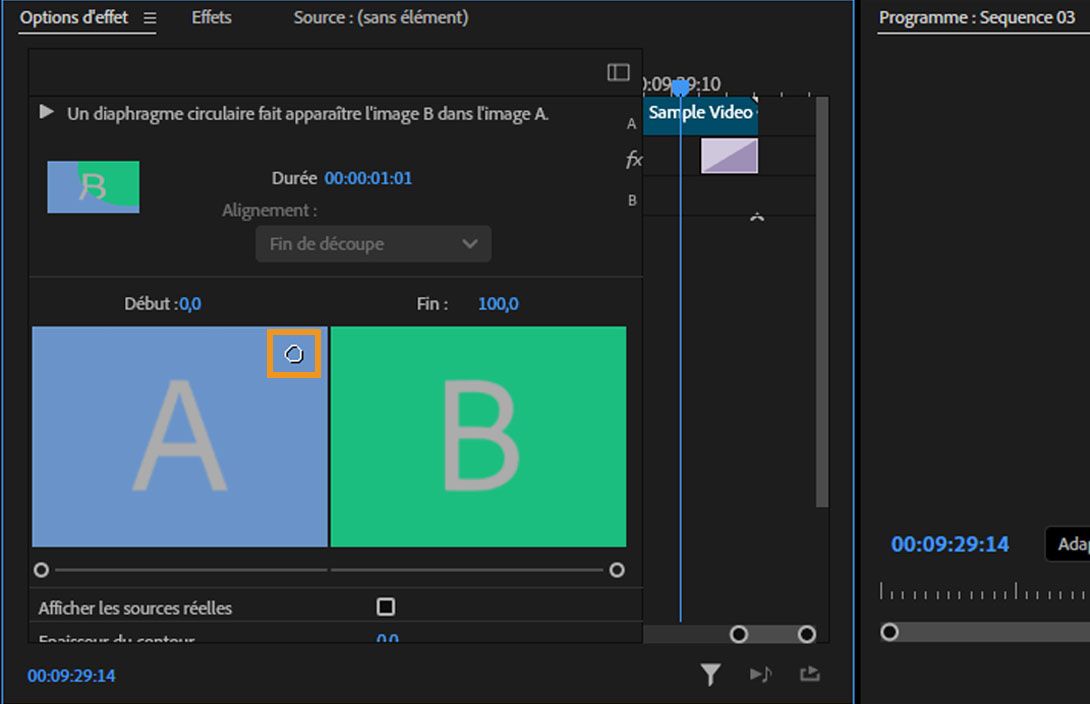
Task: Click the export icon in the panel footer
Action: (810, 675)
